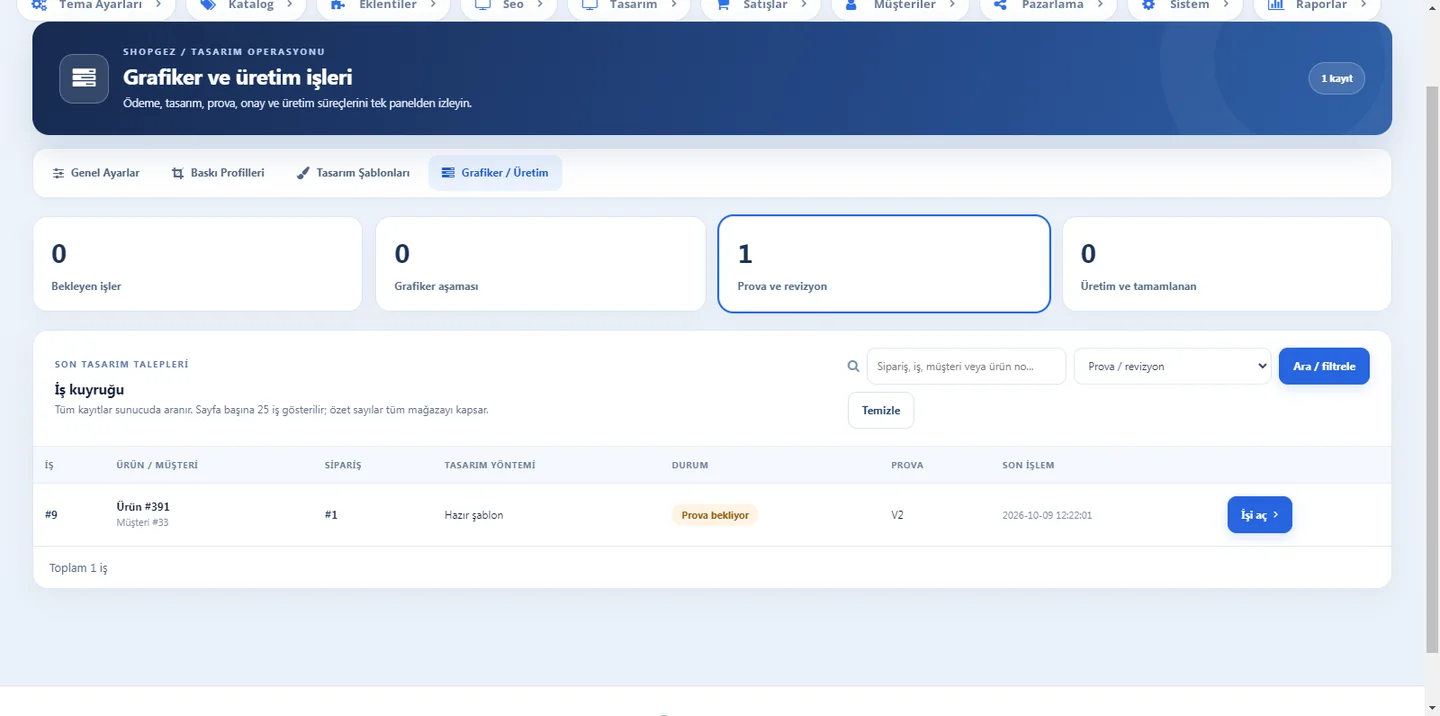Switch to the Genel Ayarlar tab
Viewport: 1440px width, 716px height.
96,173
